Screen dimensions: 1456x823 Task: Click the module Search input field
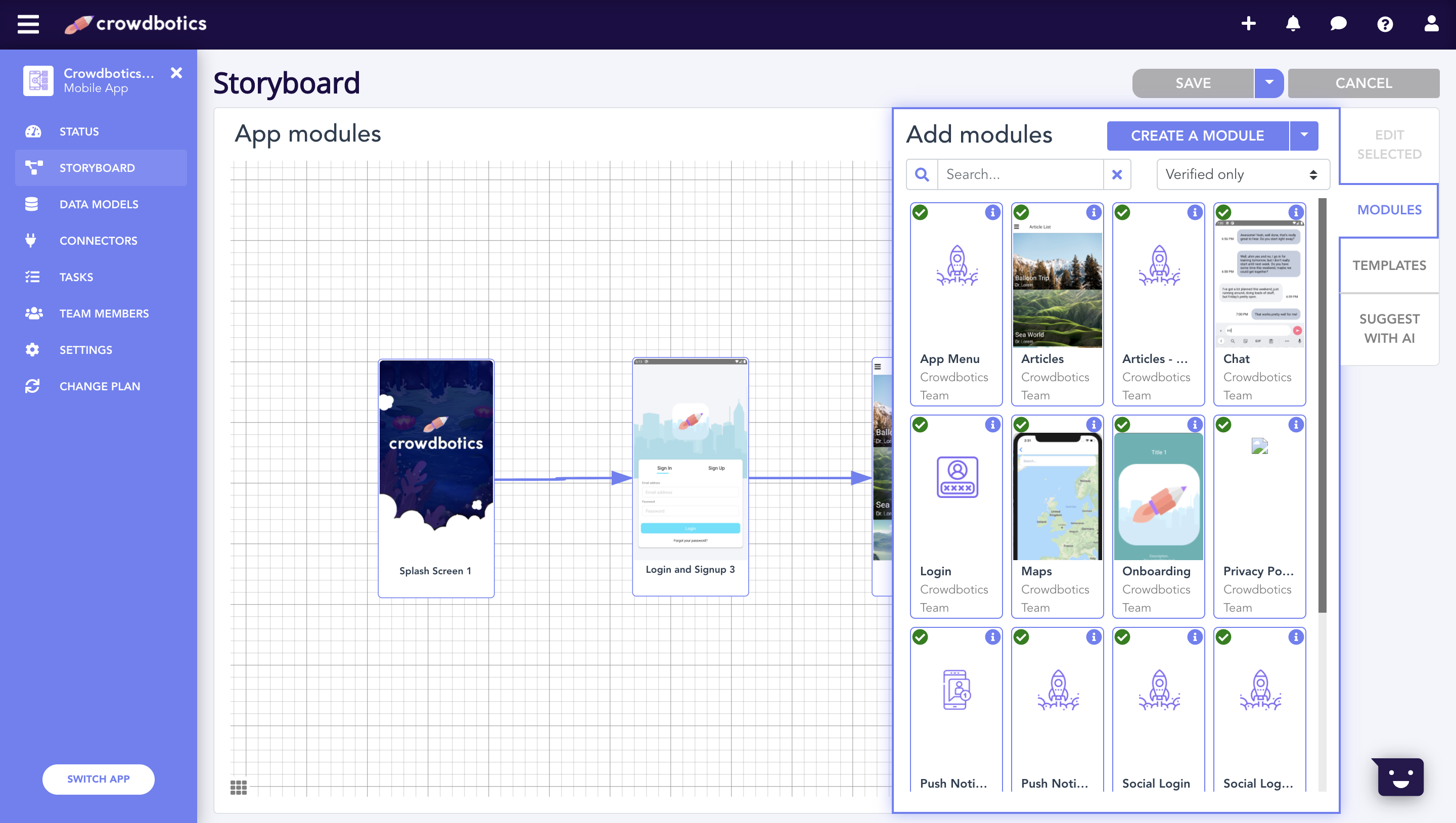click(x=1020, y=174)
